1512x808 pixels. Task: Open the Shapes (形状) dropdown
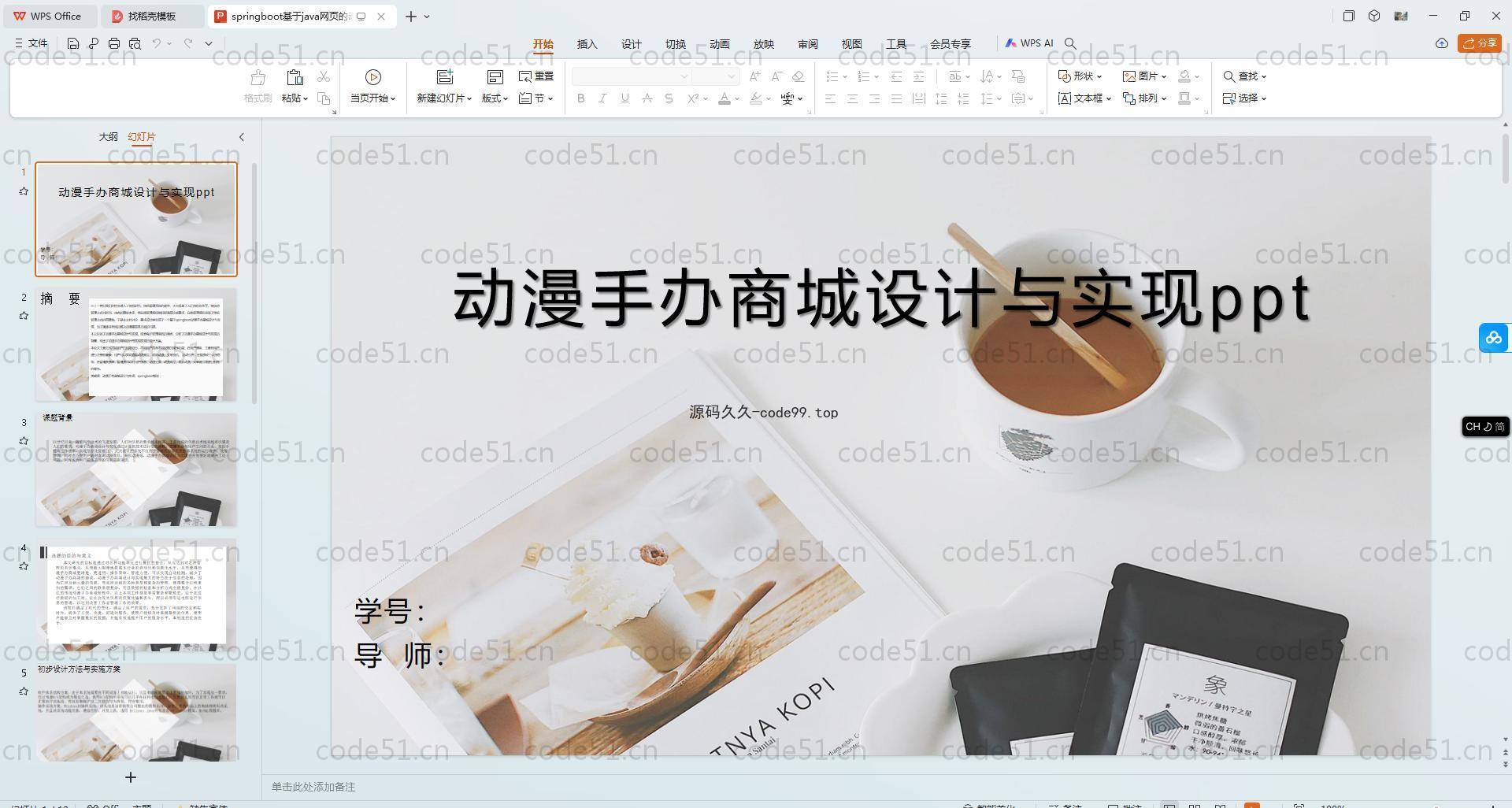1080,76
